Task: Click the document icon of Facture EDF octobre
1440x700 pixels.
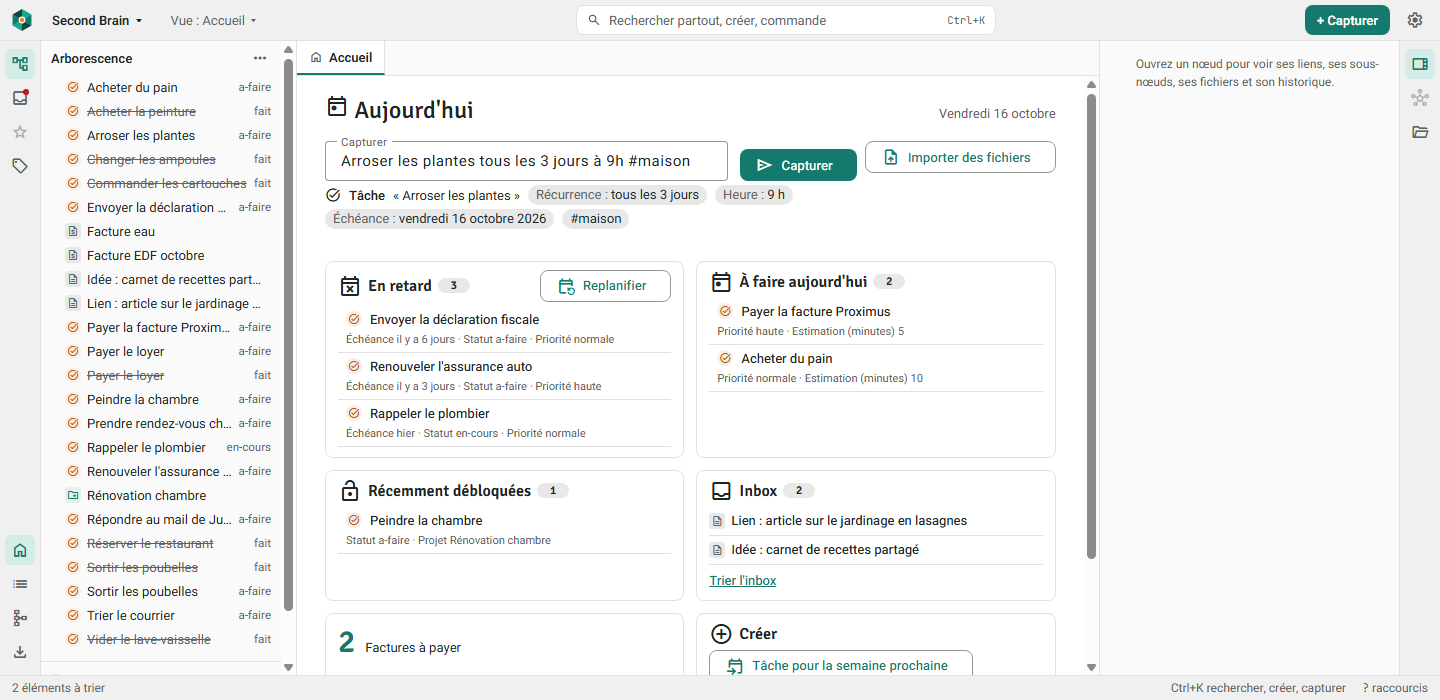Action: click(x=73, y=255)
